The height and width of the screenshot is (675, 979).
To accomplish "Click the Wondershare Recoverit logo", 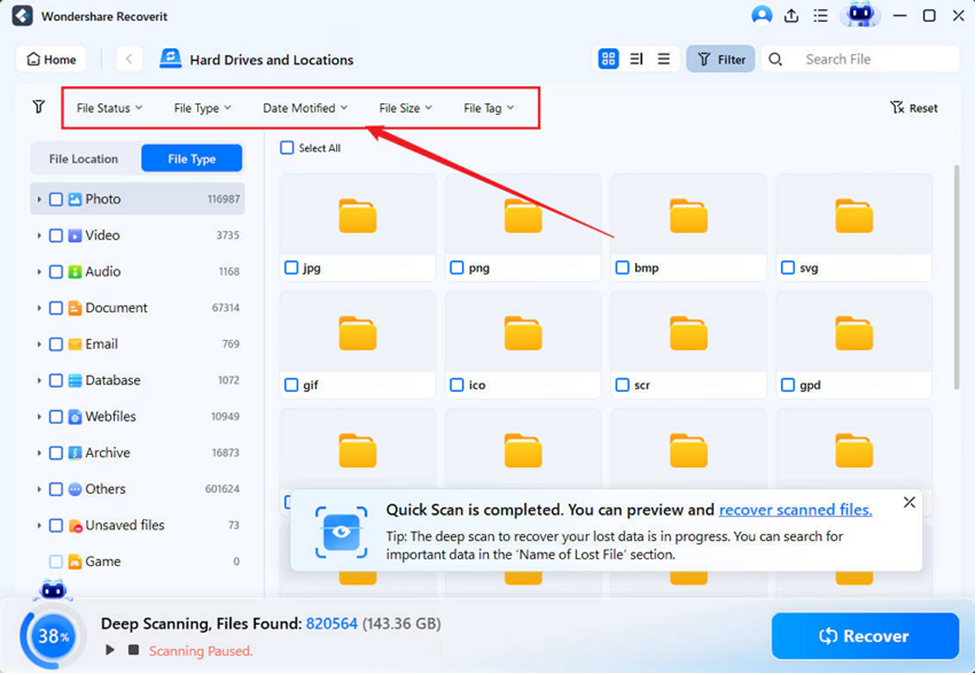I will [22, 16].
